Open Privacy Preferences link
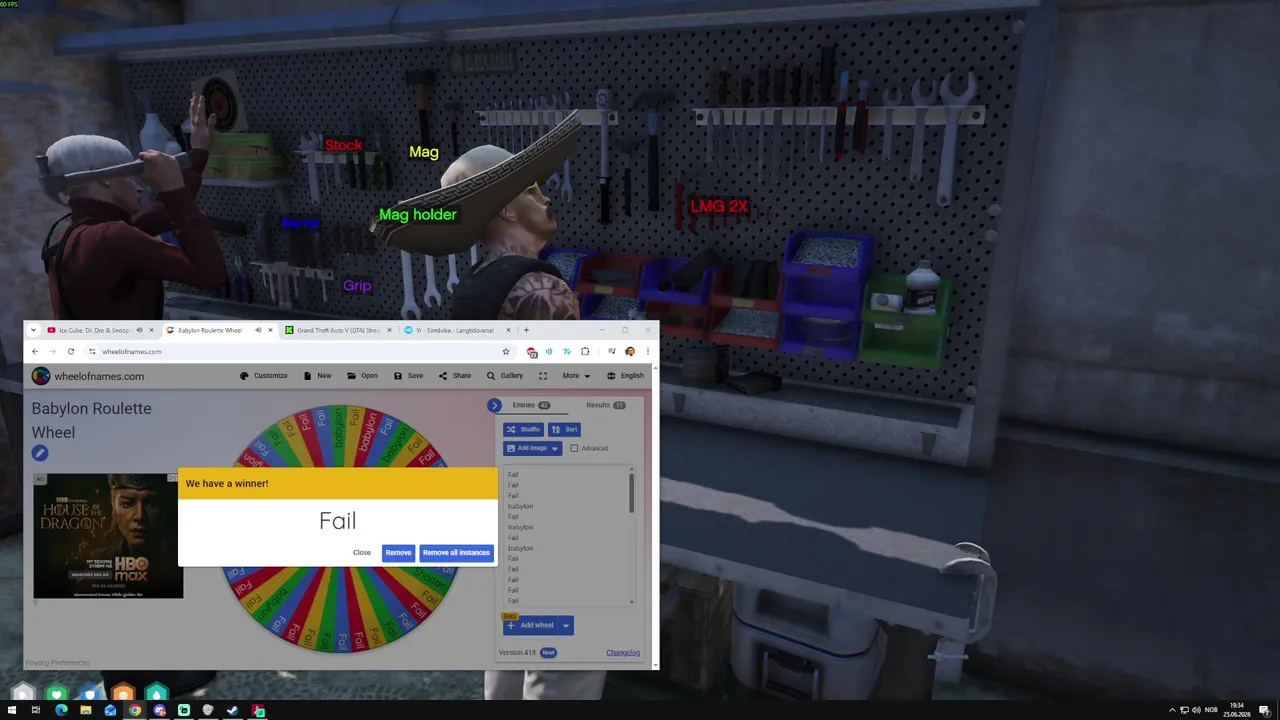 57,662
